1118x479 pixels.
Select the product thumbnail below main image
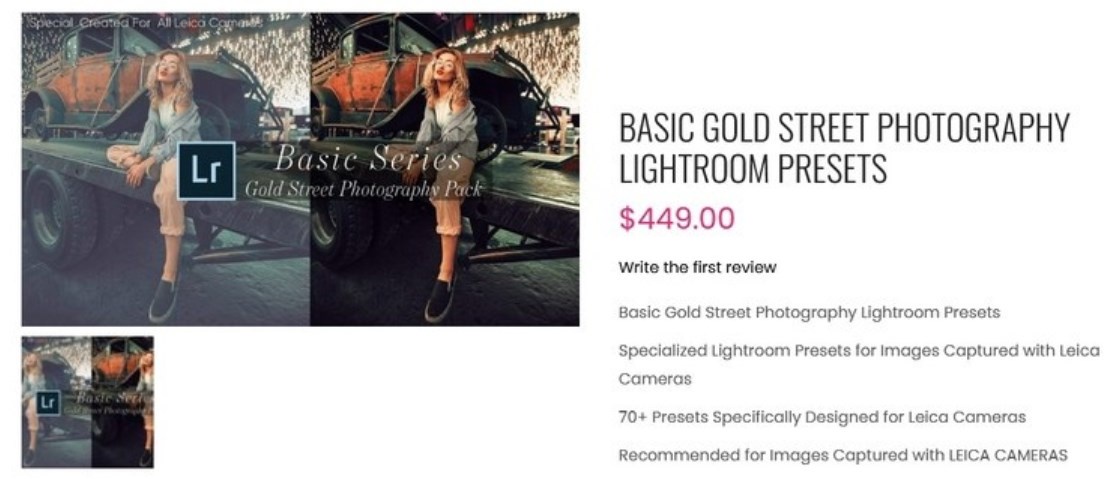point(88,402)
